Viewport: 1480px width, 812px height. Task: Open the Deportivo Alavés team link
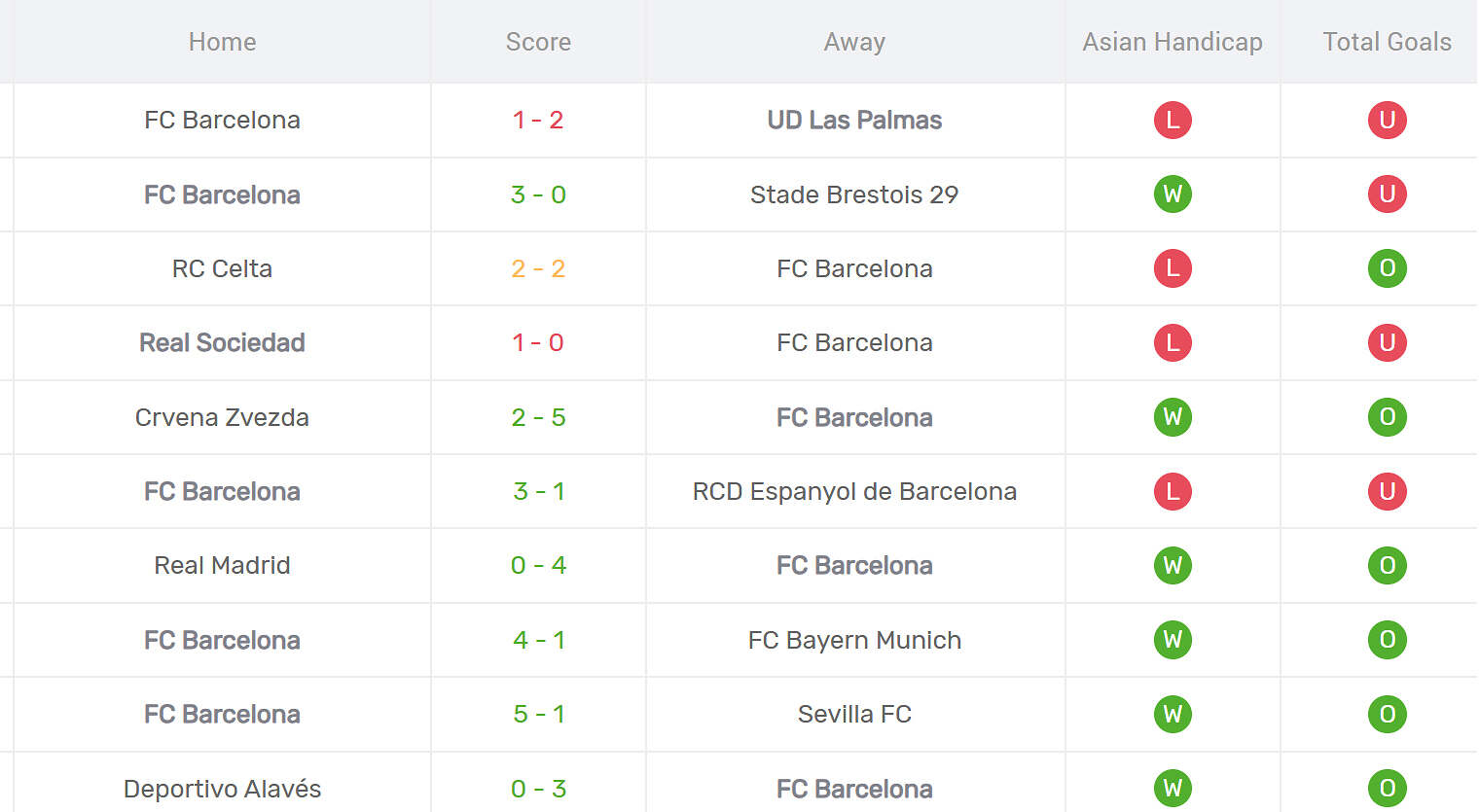pyautogui.click(x=222, y=789)
